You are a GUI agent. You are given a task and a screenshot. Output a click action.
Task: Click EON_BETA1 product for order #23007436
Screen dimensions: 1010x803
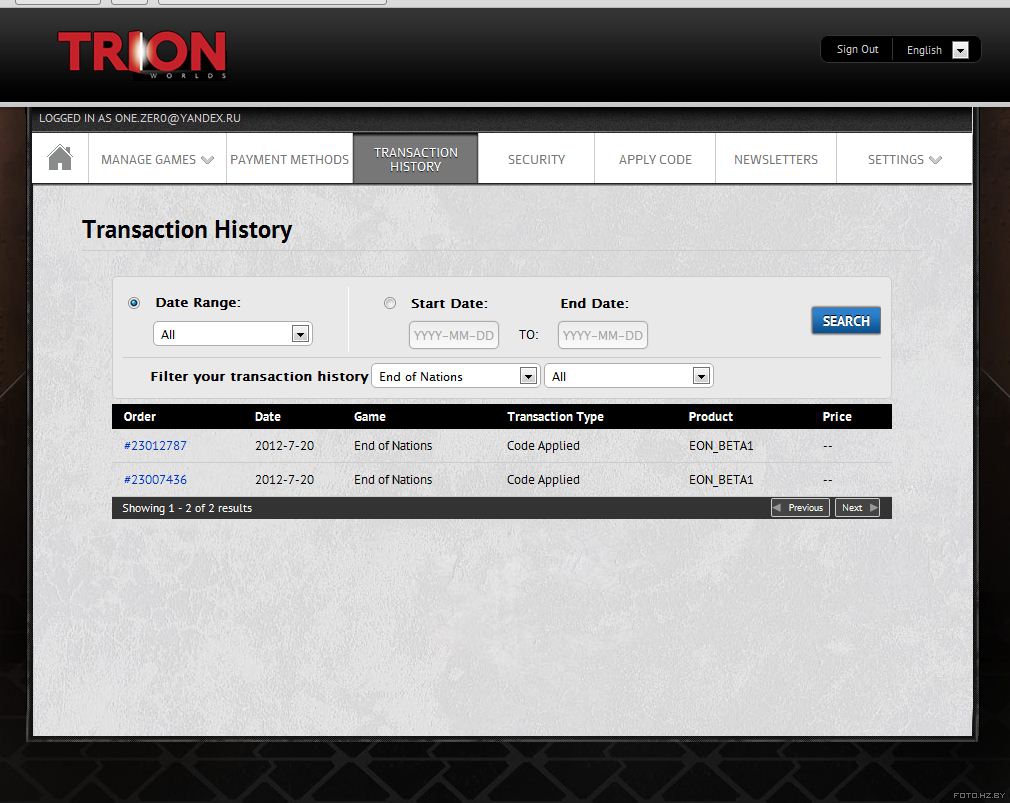coord(721,480)
